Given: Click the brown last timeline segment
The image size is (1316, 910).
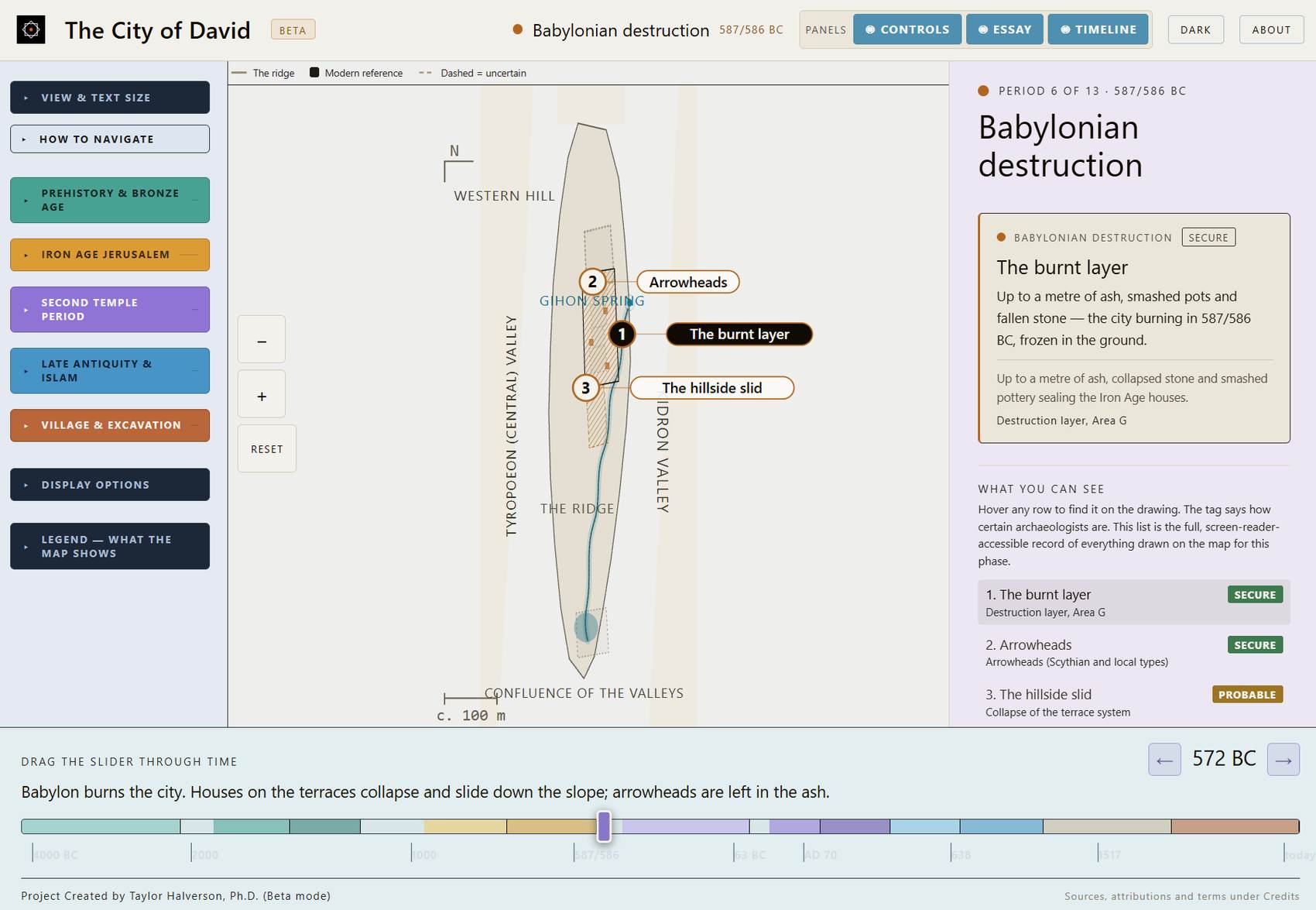Looking at the screenshot, I should tap(1235, 826).
